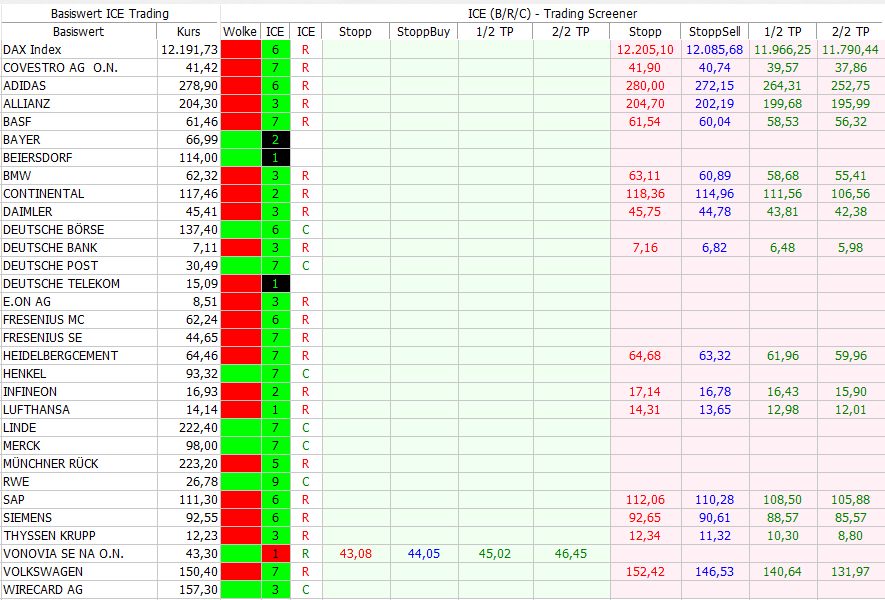This screenshot has height=600, width=885.
Task: Click Vonovia's 1/2 TP value 45,02
Action: click(x=494, y=554)
